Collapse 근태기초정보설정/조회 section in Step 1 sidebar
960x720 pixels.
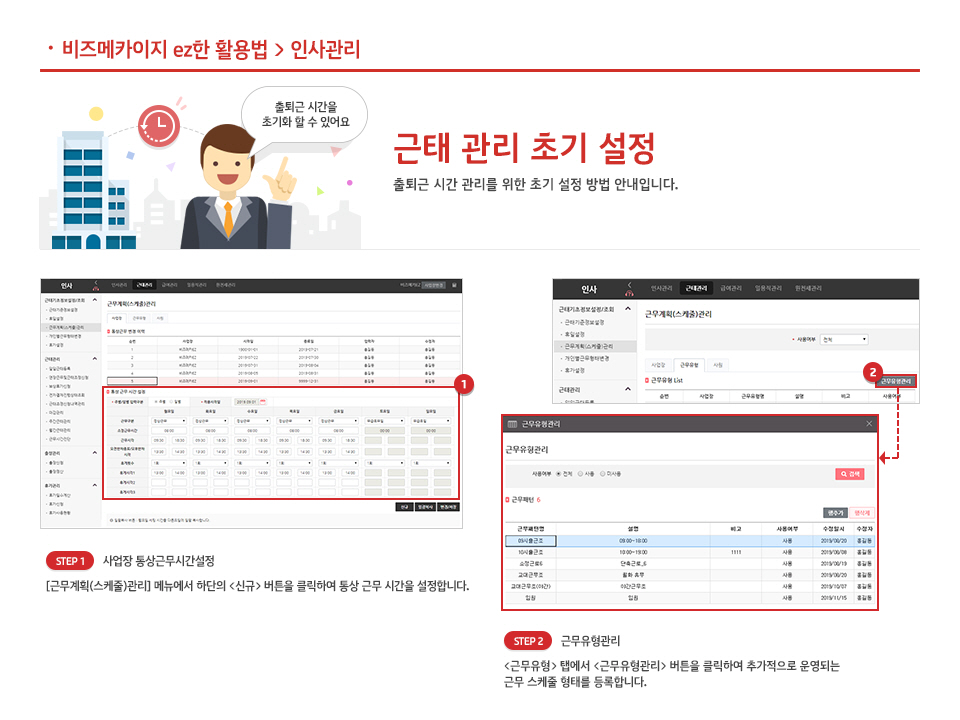pyautogui.click(x=95, y=301)
